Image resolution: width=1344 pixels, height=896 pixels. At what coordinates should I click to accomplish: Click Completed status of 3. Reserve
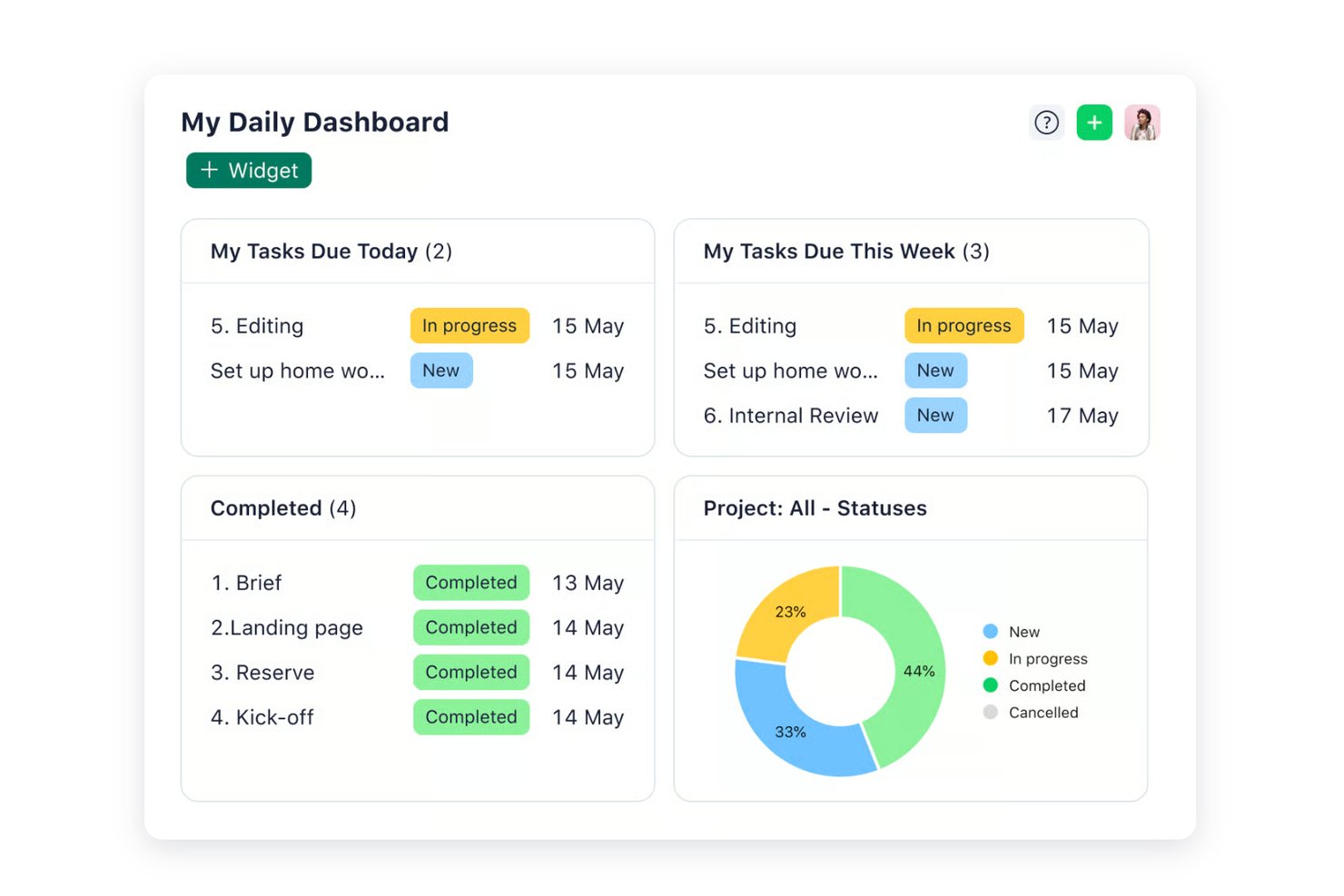coord(471,673)
